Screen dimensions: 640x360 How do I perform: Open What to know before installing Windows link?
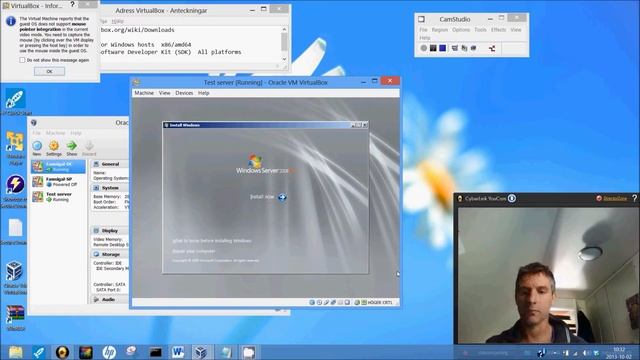(x=212, y=241)
